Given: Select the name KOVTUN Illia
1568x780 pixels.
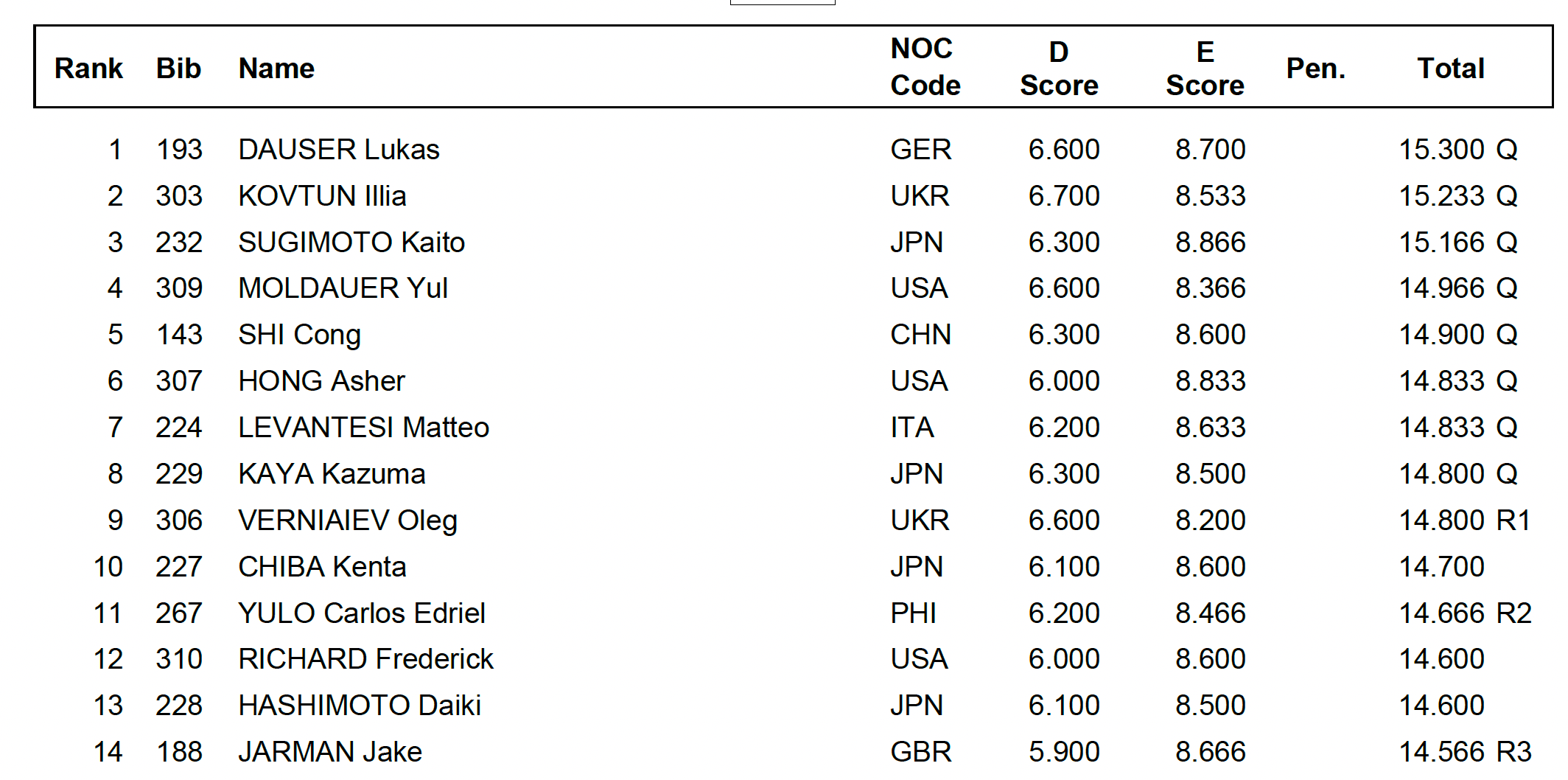Looking at the screenshot, I should 322,196.
